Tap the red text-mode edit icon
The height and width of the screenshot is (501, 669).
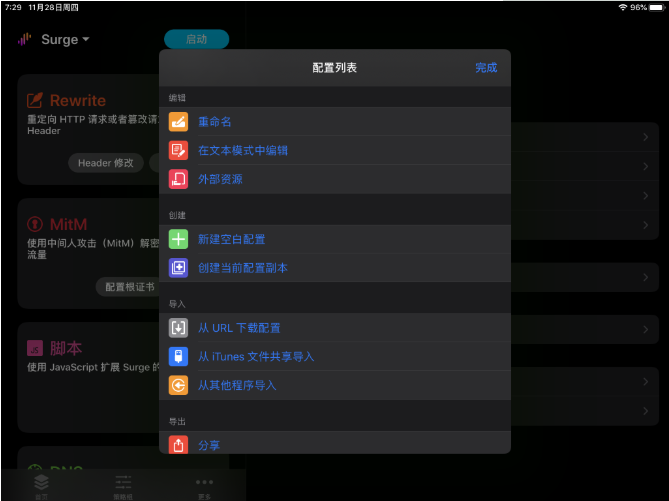[x=178, y=150]
